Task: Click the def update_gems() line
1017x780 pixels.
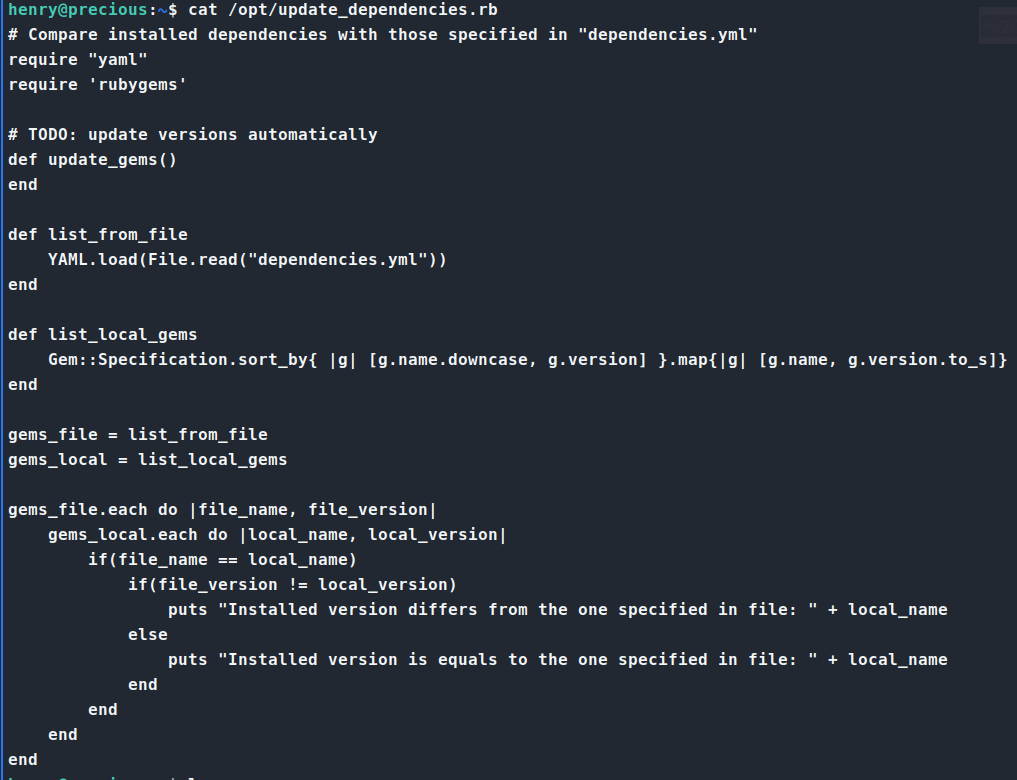Action: pyautogui.click(x=93, y=160)
